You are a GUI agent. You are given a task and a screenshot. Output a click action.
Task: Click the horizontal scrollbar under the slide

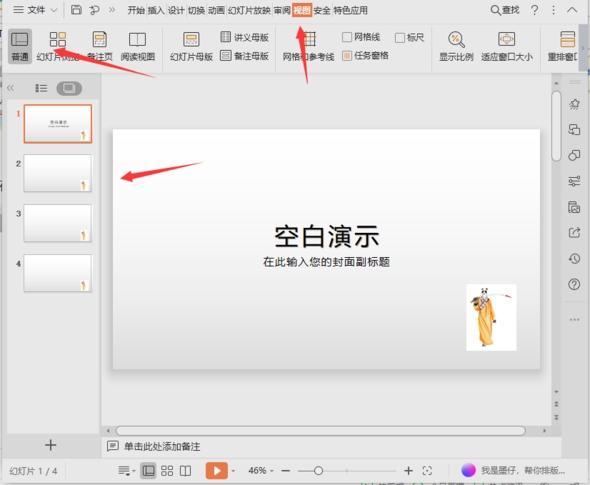320,430
